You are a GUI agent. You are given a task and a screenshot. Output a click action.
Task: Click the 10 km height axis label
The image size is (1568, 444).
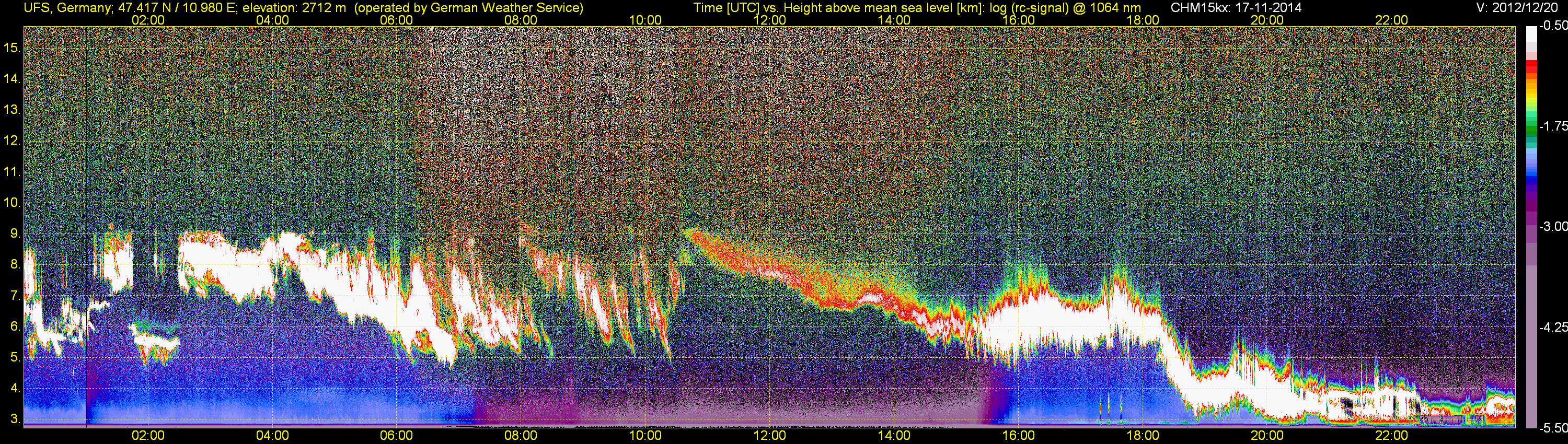click(12, 203)
